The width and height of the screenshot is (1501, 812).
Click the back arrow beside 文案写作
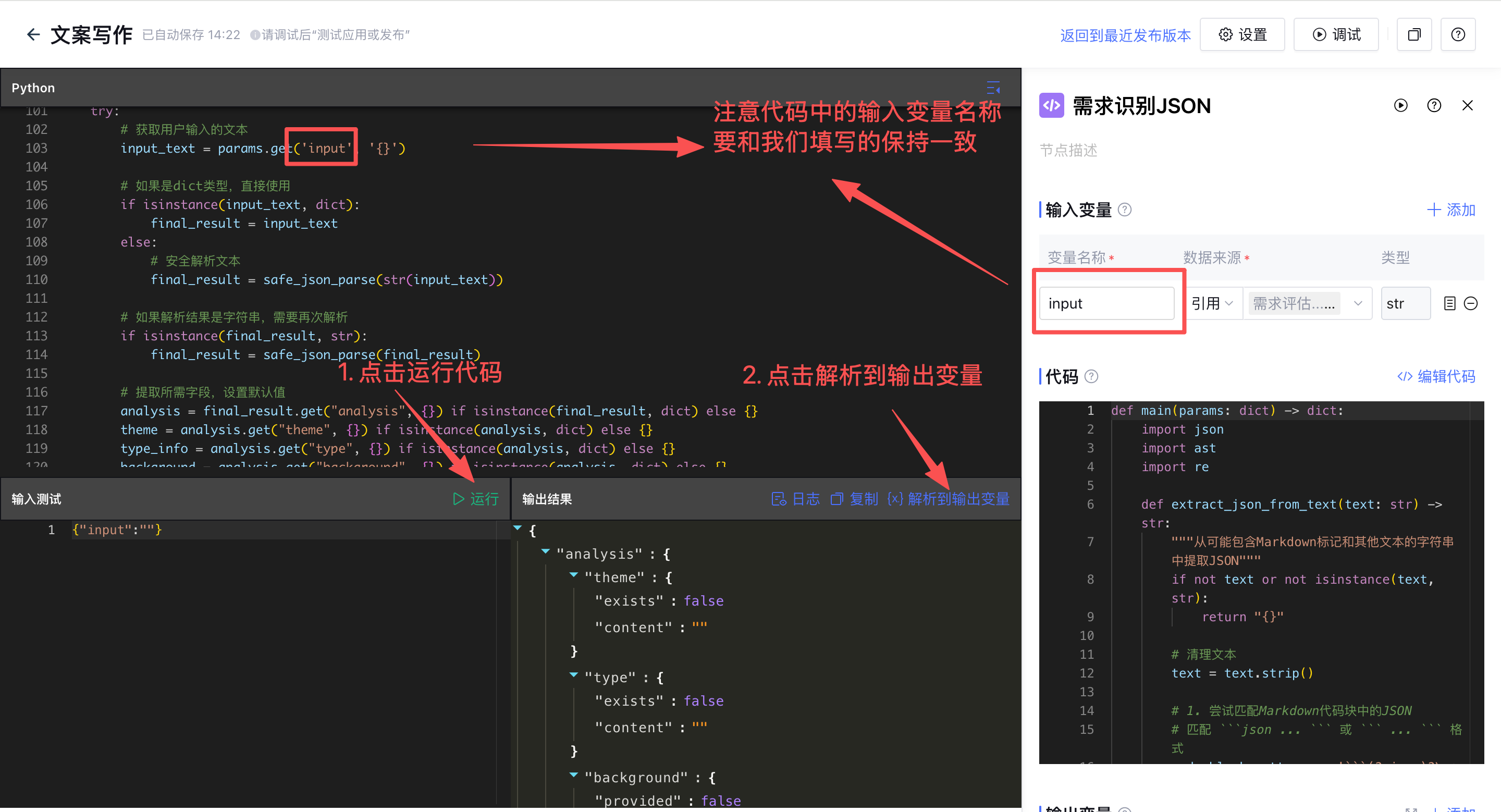tap(33, 35)
